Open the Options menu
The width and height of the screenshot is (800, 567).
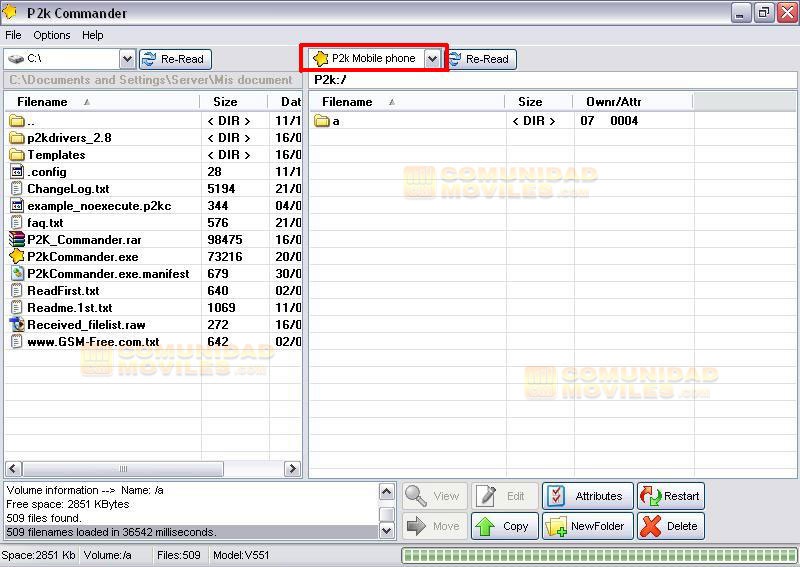(52, 35)
